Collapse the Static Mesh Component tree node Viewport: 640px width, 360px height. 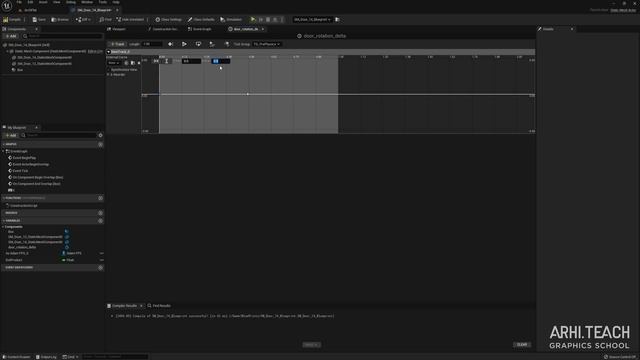[x=8, y=51]
